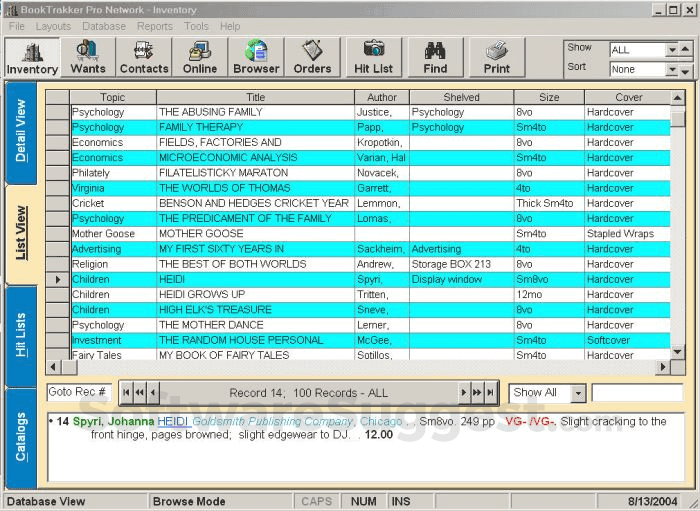Click the Find binoculars button

[x=435, y=58]
